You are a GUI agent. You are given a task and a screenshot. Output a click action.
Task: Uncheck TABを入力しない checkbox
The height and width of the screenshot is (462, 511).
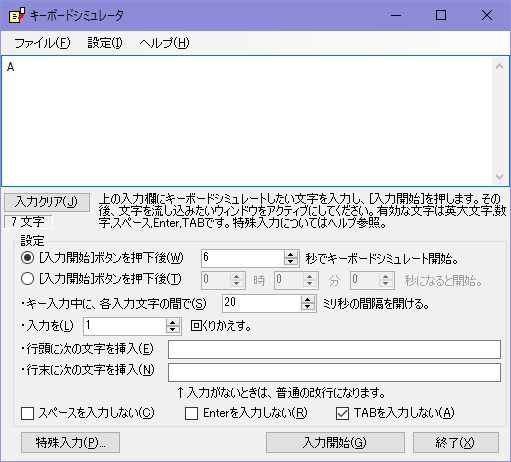(x=342, y=414)
